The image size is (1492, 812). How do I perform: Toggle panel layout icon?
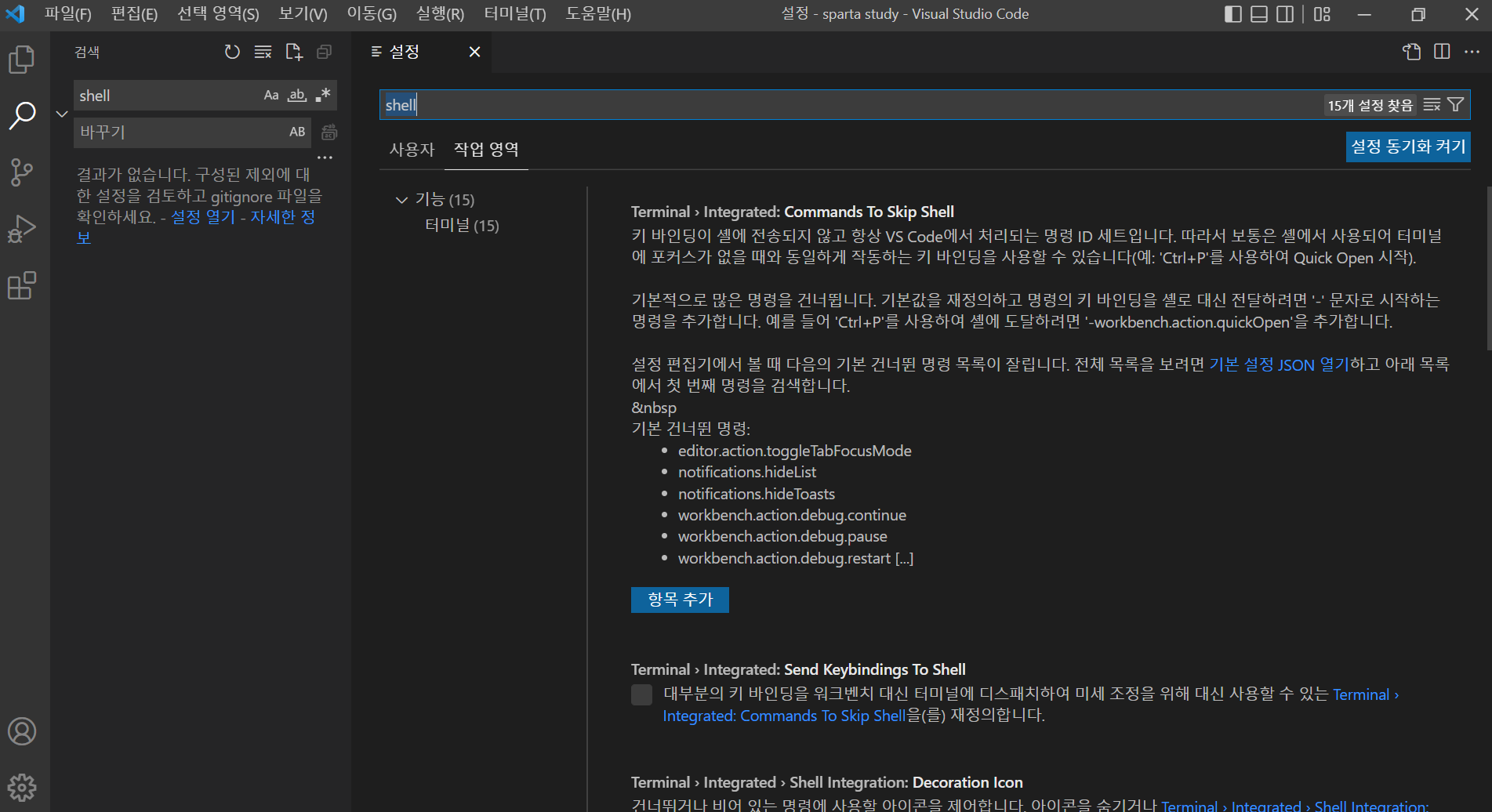1259,14
